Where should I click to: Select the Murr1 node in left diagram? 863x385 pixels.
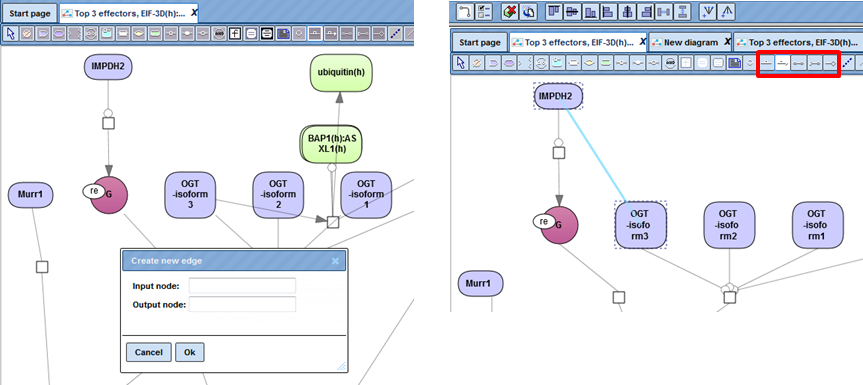click(30, 195)
